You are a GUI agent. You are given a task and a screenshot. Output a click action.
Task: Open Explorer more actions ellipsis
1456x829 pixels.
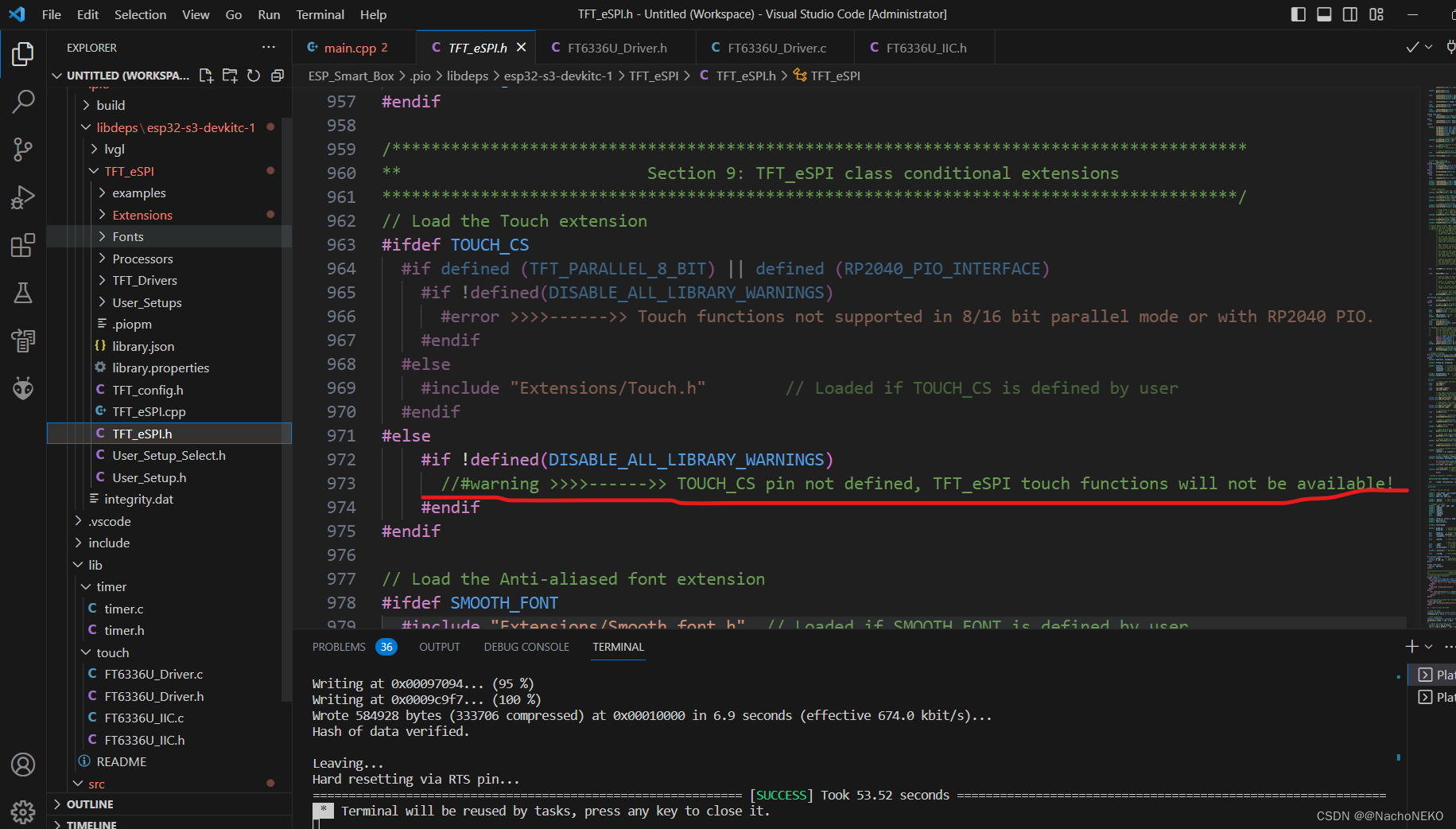pyautogui.click(x=269, y=48)
